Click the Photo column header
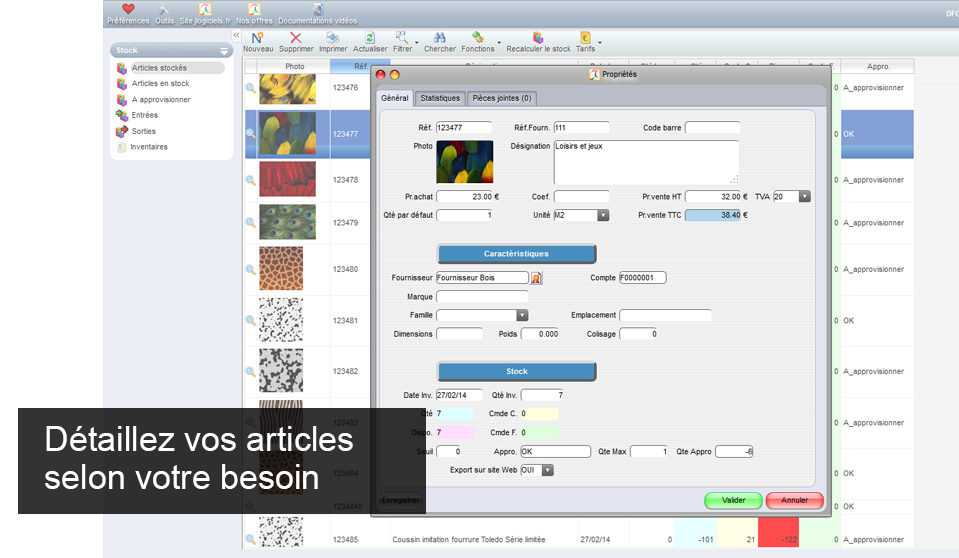 tap(294, 66)
